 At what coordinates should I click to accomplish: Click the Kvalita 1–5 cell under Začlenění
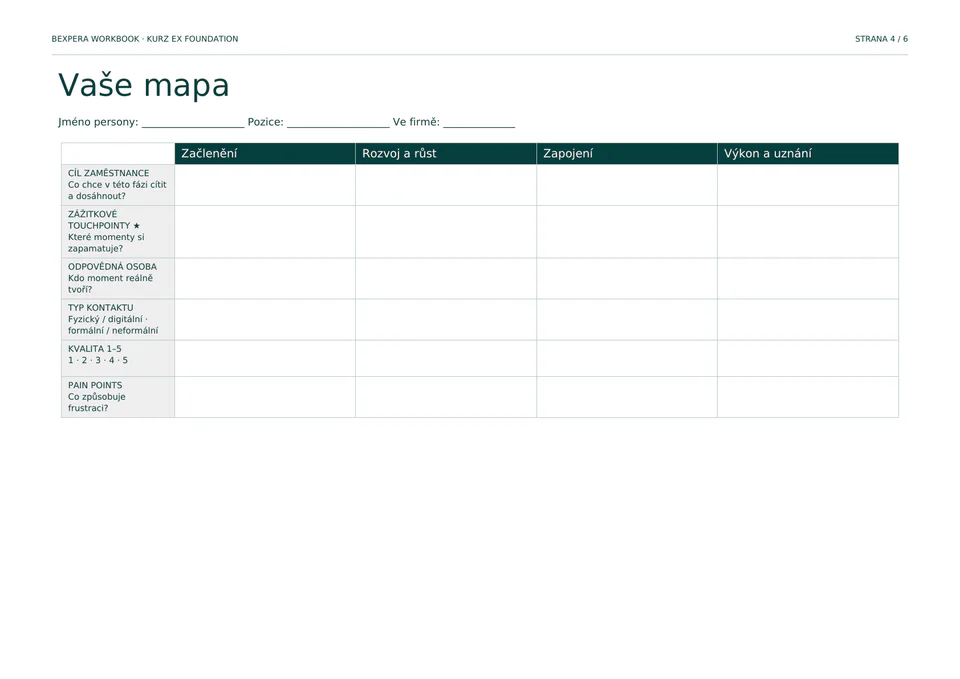pos(265,358)
